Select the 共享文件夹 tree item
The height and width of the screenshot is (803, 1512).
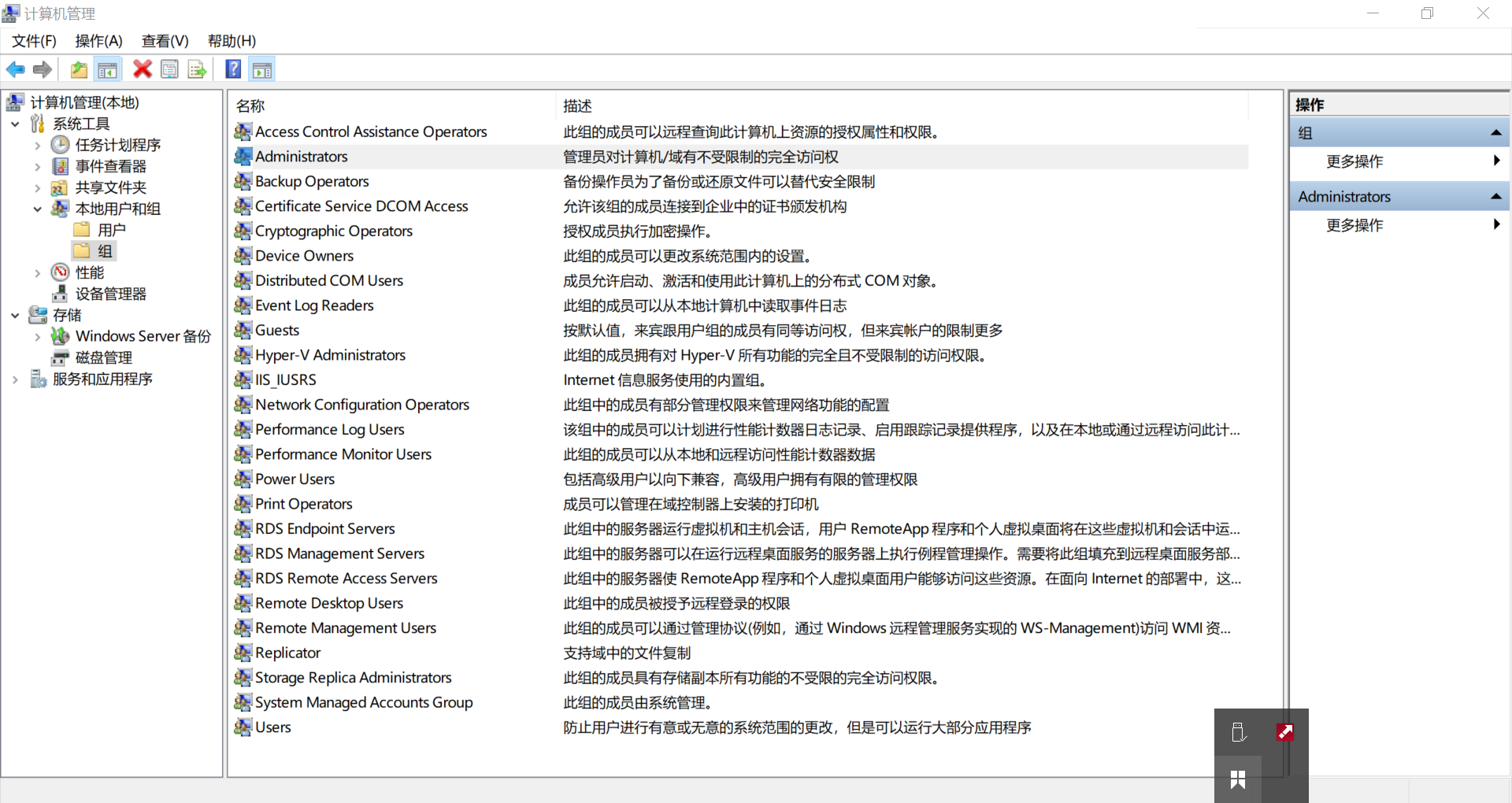(x=111, y=187)
